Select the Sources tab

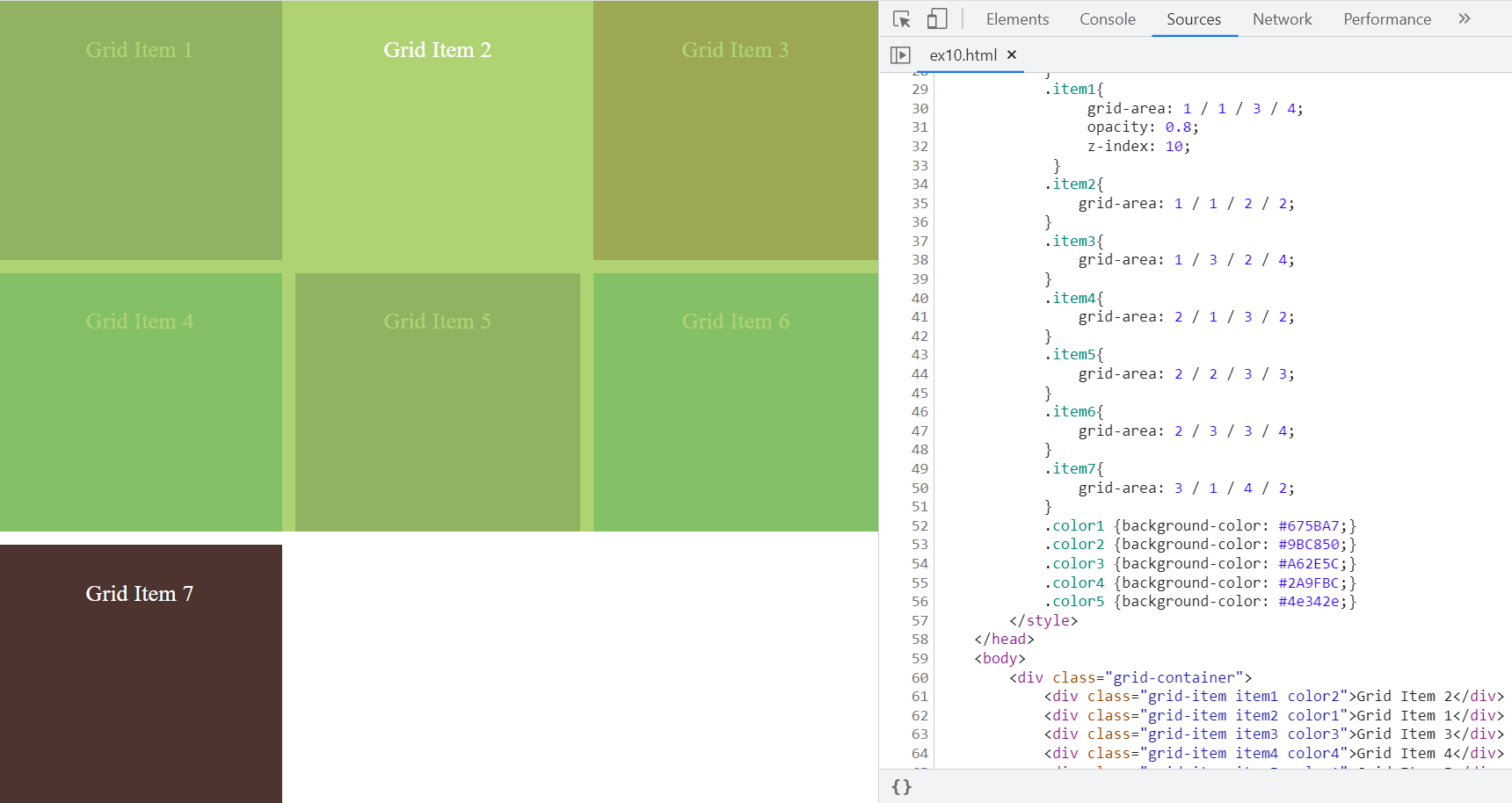pos(1193,19)
